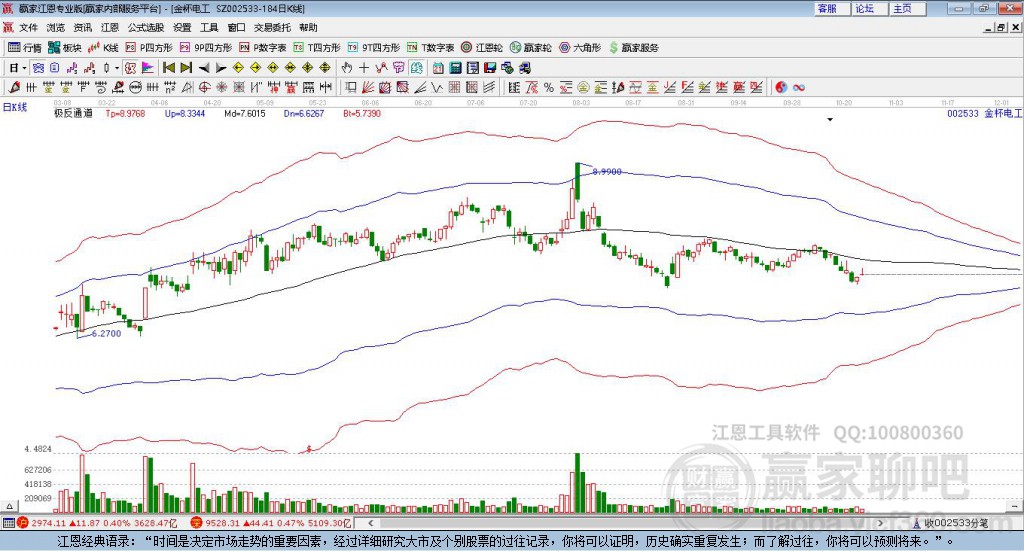Open the 交易委托 menu
Screen dimensions: 1024x551
point(272,27)
